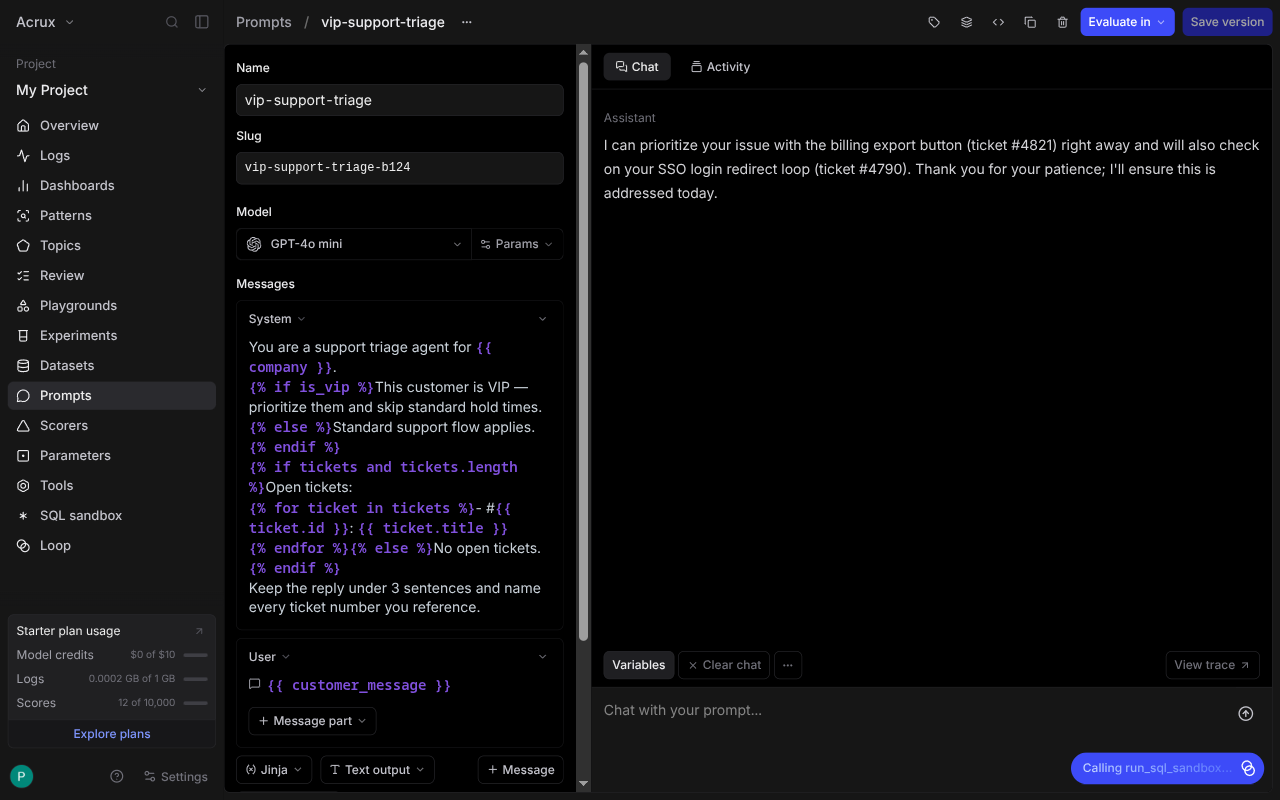
Task: Select Prompts in the sidebar
Action: tap(112, 396)
